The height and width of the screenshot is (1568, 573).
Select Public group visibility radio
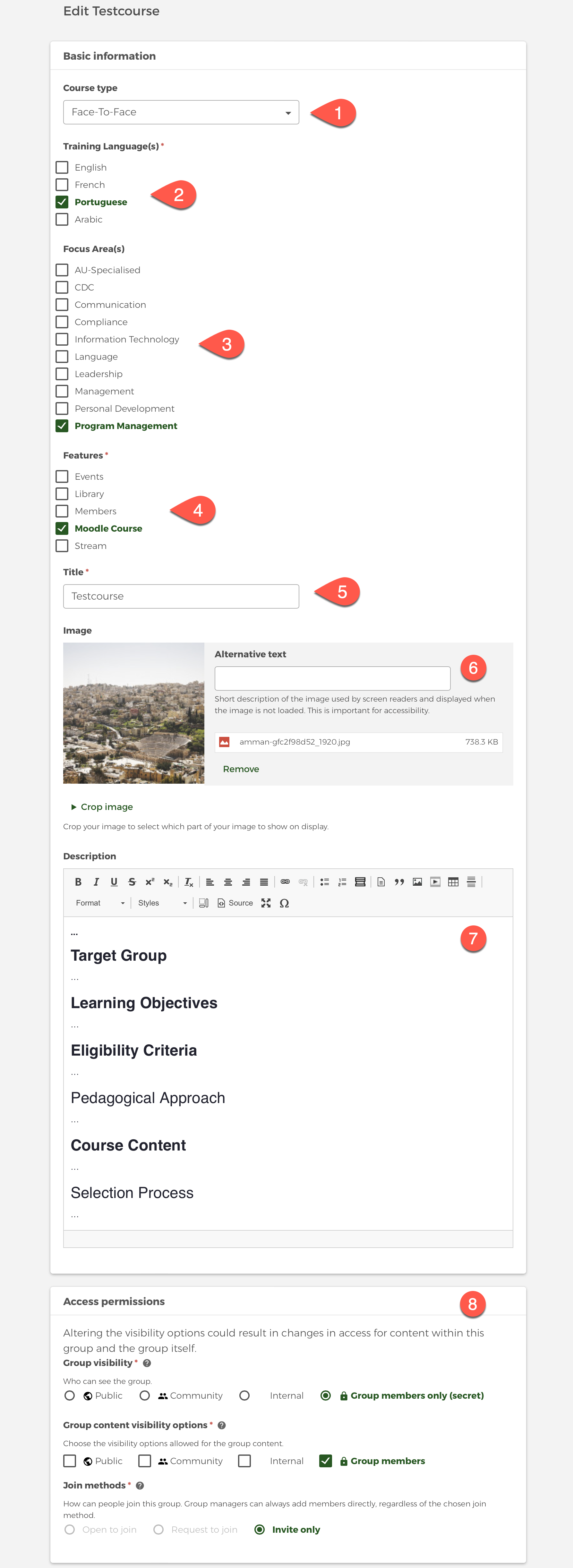point(70,1396)
